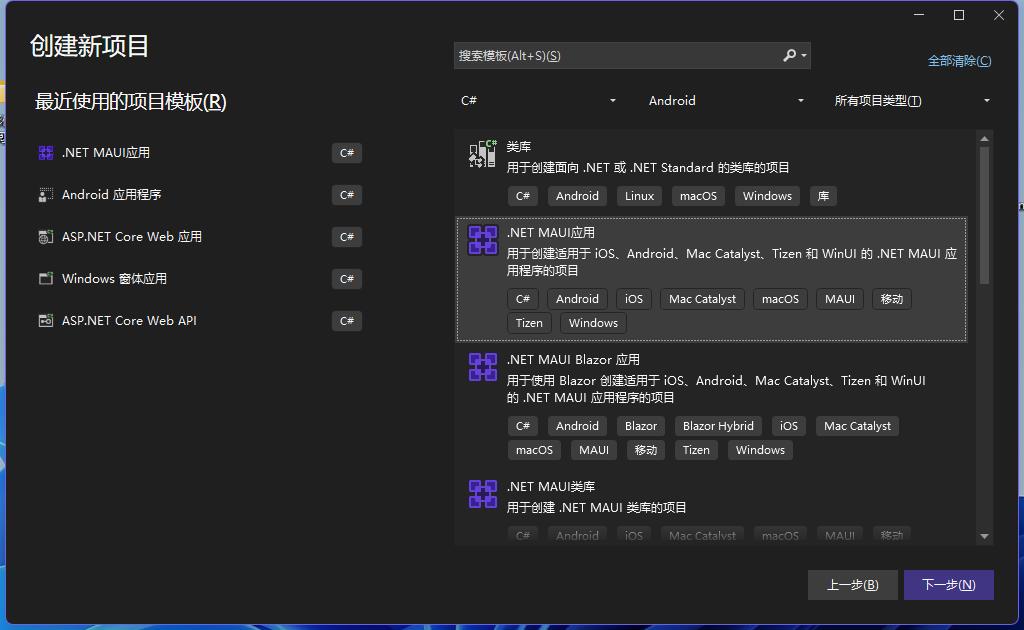The width and height of the screenshot is (1024, 630).
Task: Click the C# badge beside Android 应用程序
Action: pyautogui.click(x=347, y=195)
